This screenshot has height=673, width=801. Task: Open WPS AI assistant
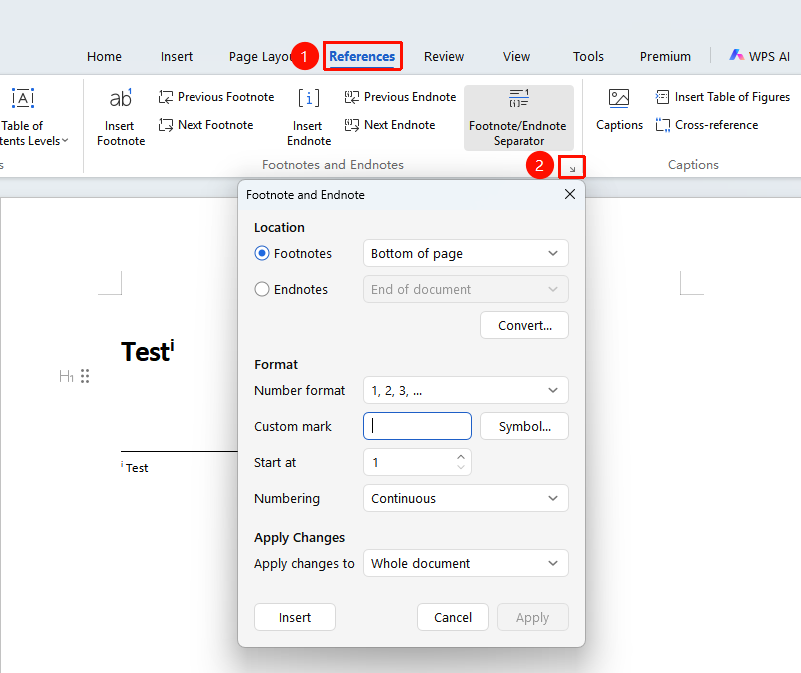point(759,56)
